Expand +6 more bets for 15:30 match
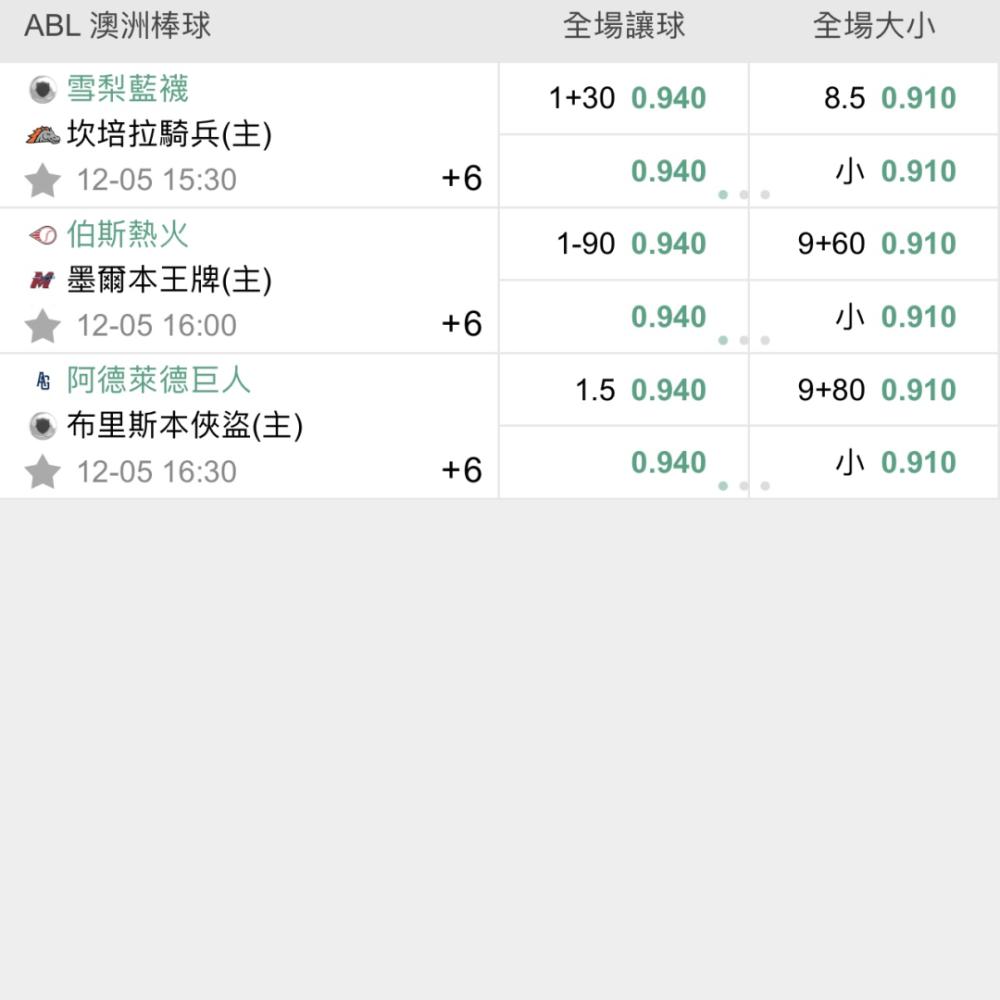The image size is (1000, 1000). coord(462,178)
